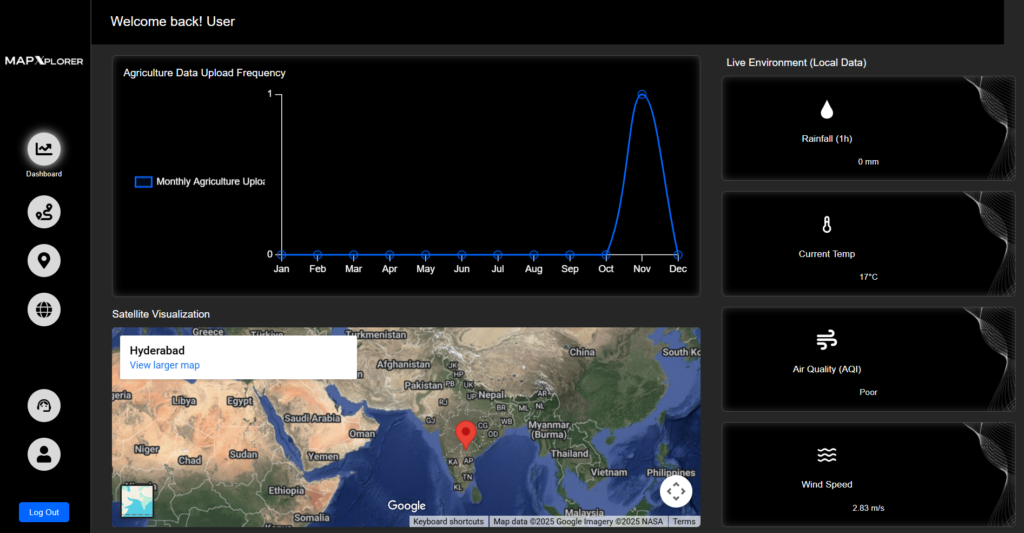The width and height of the screenshot is (1024, 533).
Task: Click the Nov data point on chart
Action: (x=642, y=94)
